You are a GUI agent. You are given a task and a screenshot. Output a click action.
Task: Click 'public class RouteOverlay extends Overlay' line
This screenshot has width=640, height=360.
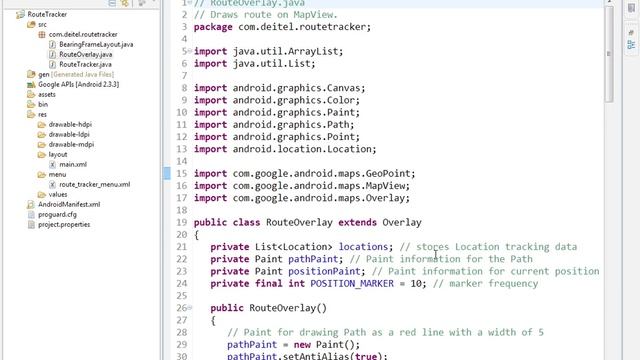307,222
